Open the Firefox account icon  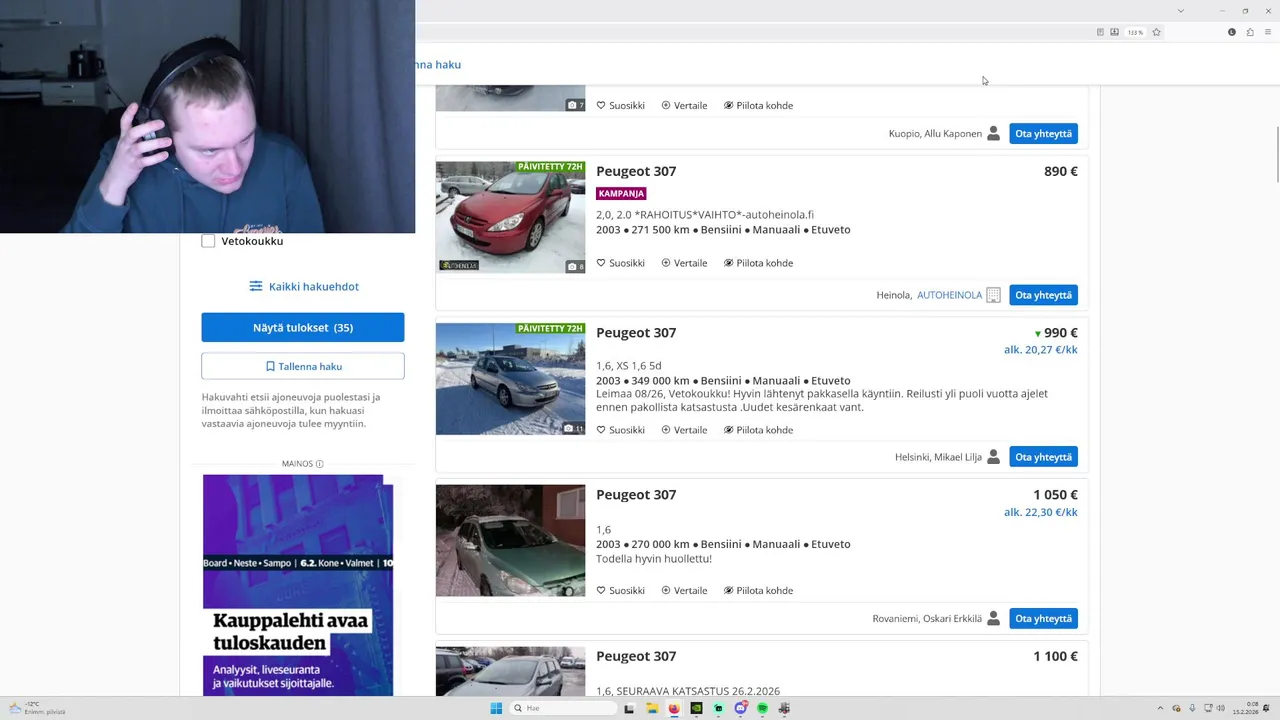click(1232, 32)
